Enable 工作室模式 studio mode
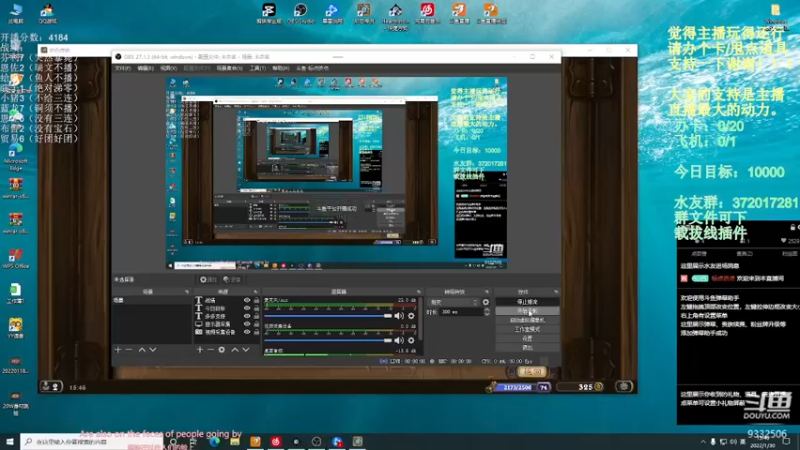800x450 pixels. coord(527,329)
